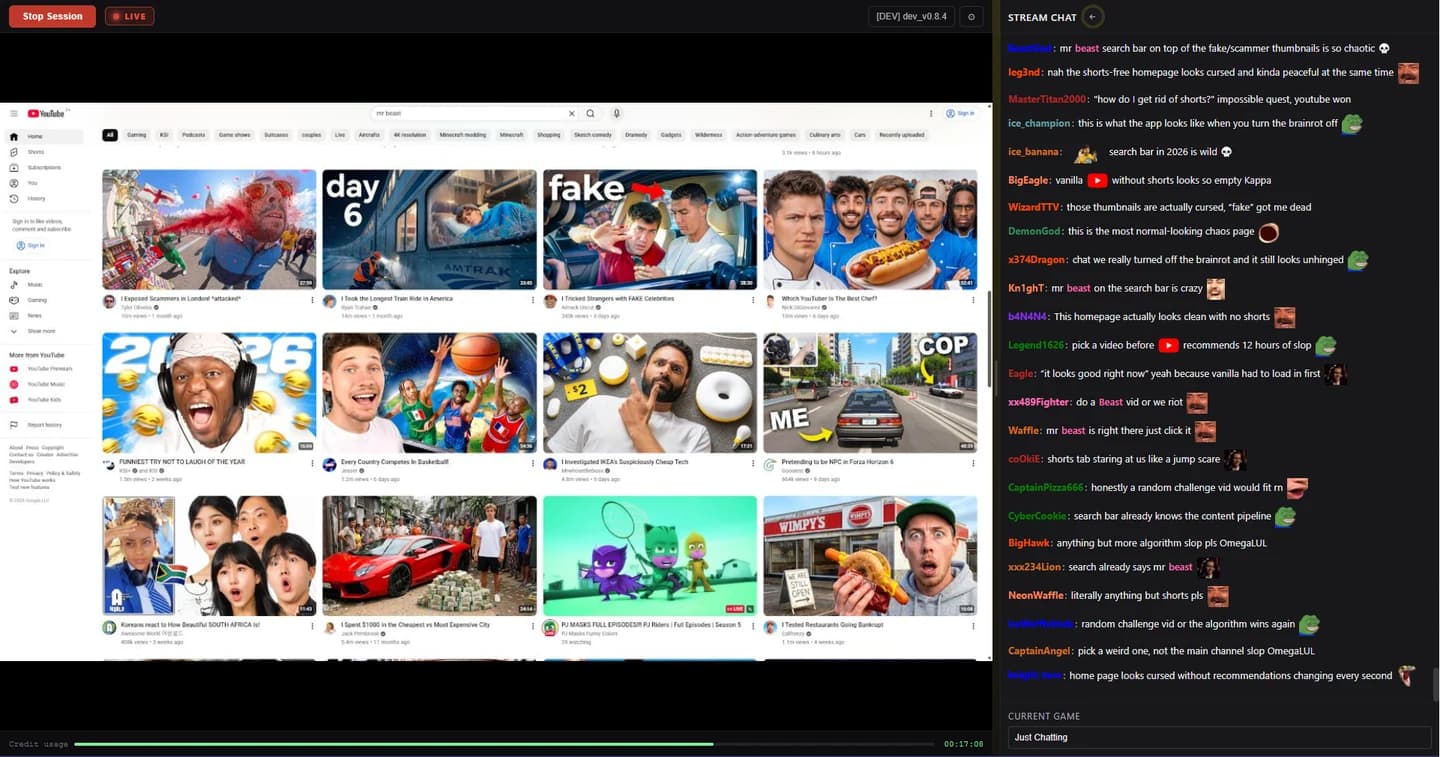Open Subscriptions in the YouTube sidebar

44,168
